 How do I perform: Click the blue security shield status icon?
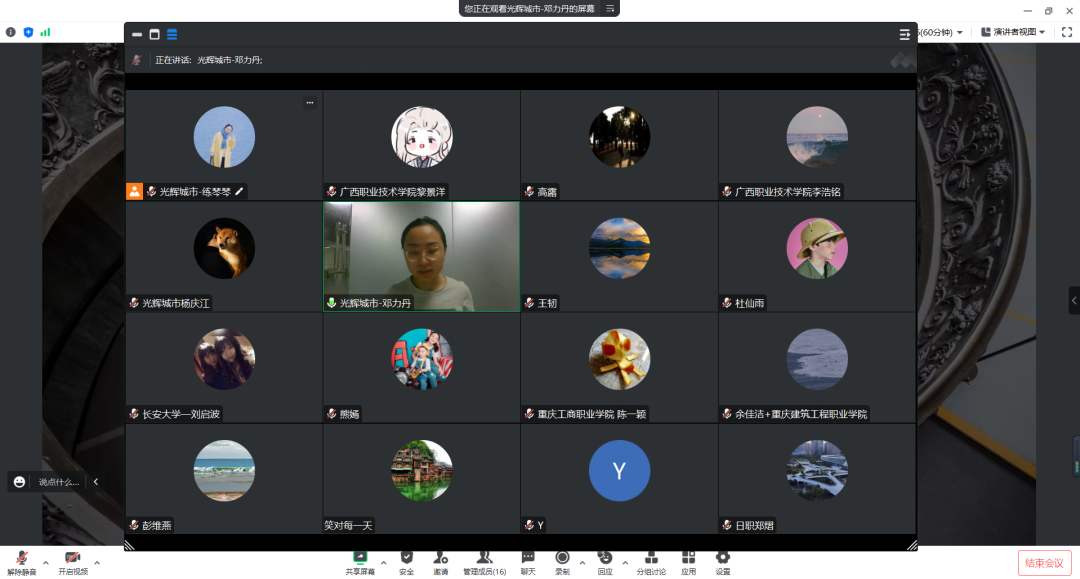28,32
